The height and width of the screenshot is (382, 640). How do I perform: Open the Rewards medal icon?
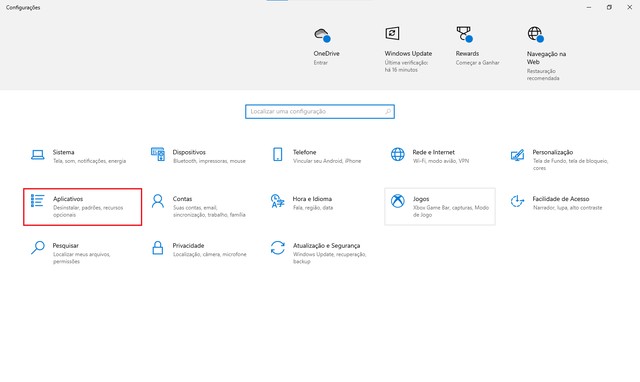(464, 34)
